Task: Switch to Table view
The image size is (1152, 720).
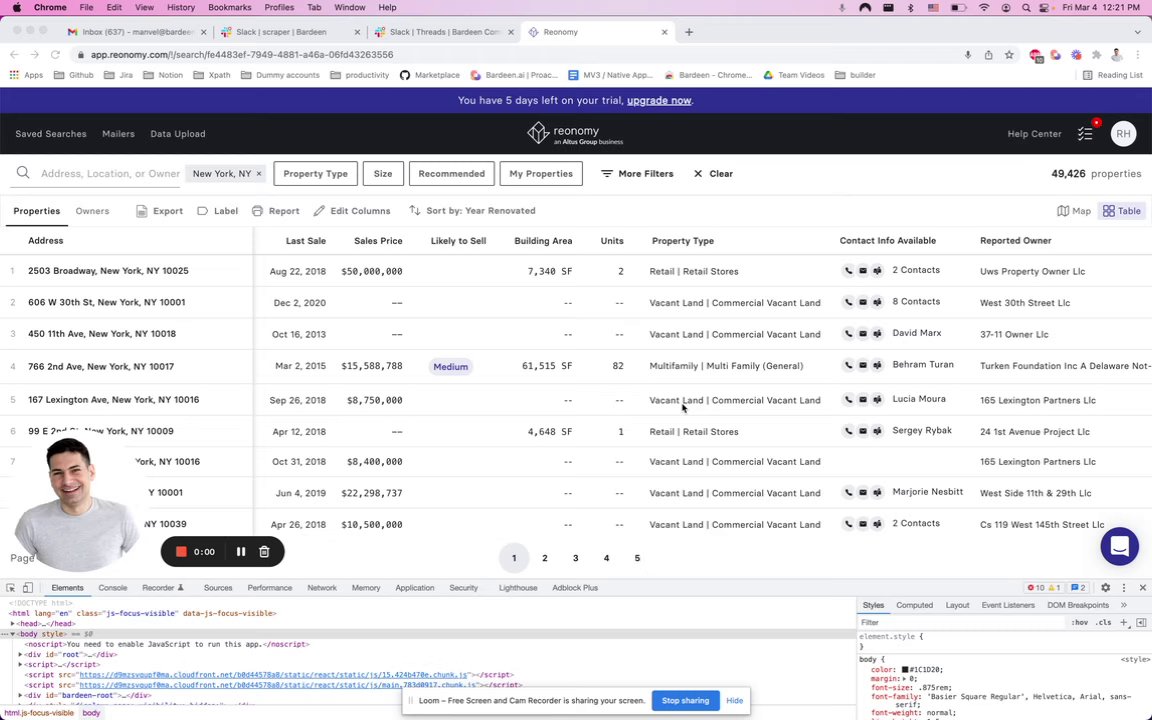Action: coord(1122,211)
